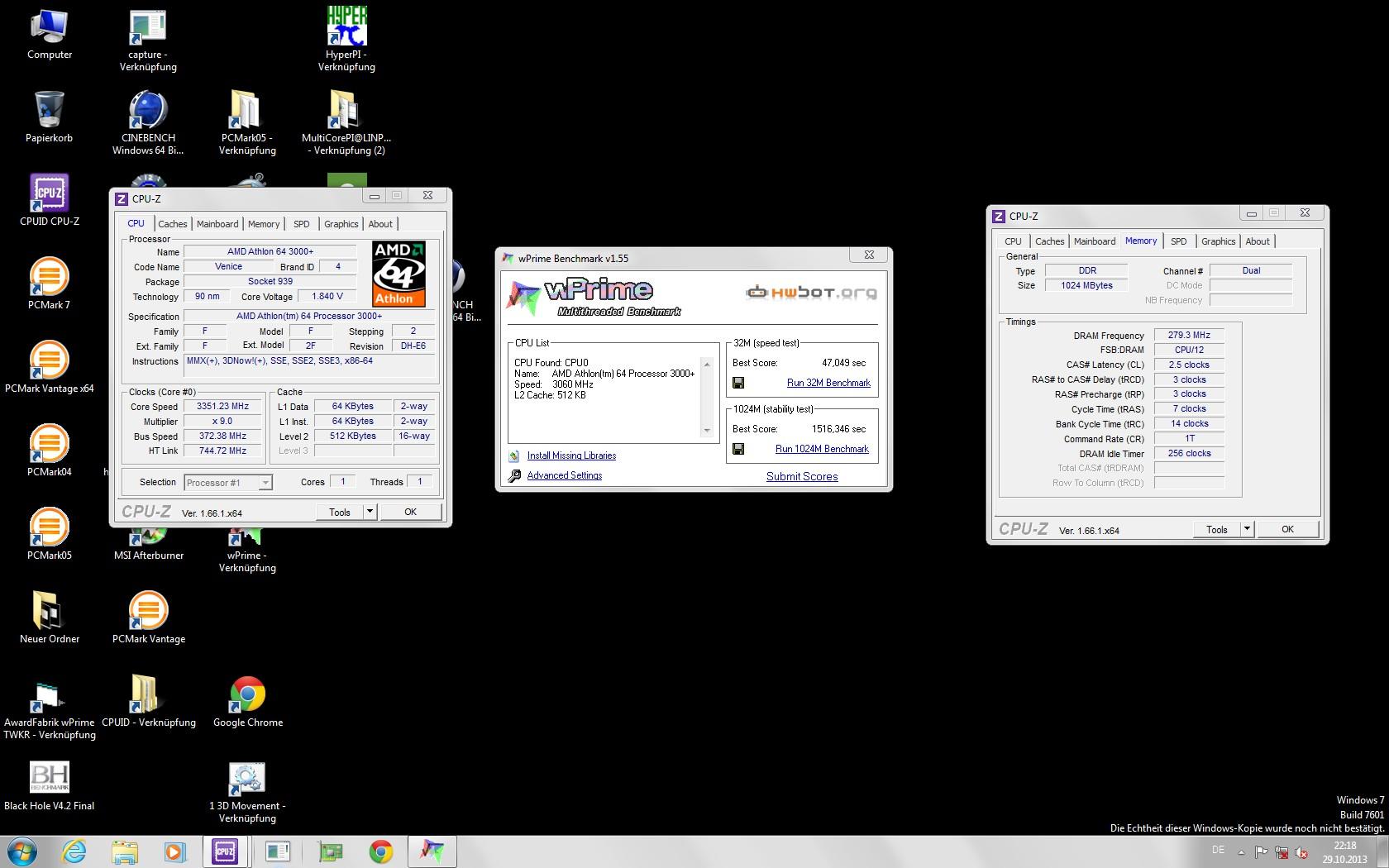Switch to CPU-Z taskbar button
This screenshot has width=1389, height=868.
225,851
